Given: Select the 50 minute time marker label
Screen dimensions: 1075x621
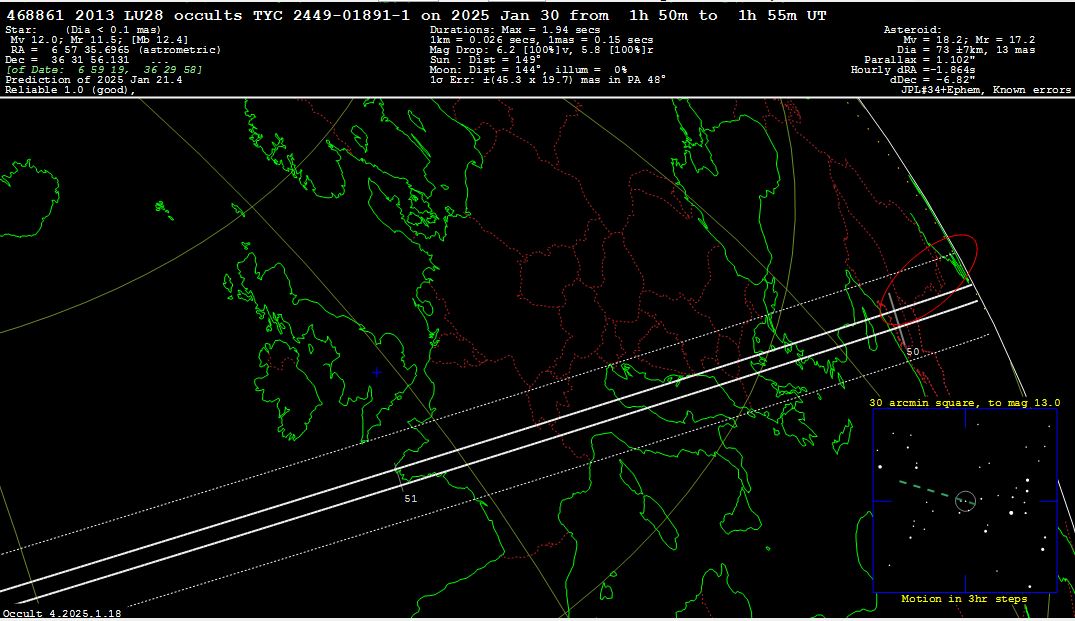Looking at the screenshot, I should click(912, 352).
